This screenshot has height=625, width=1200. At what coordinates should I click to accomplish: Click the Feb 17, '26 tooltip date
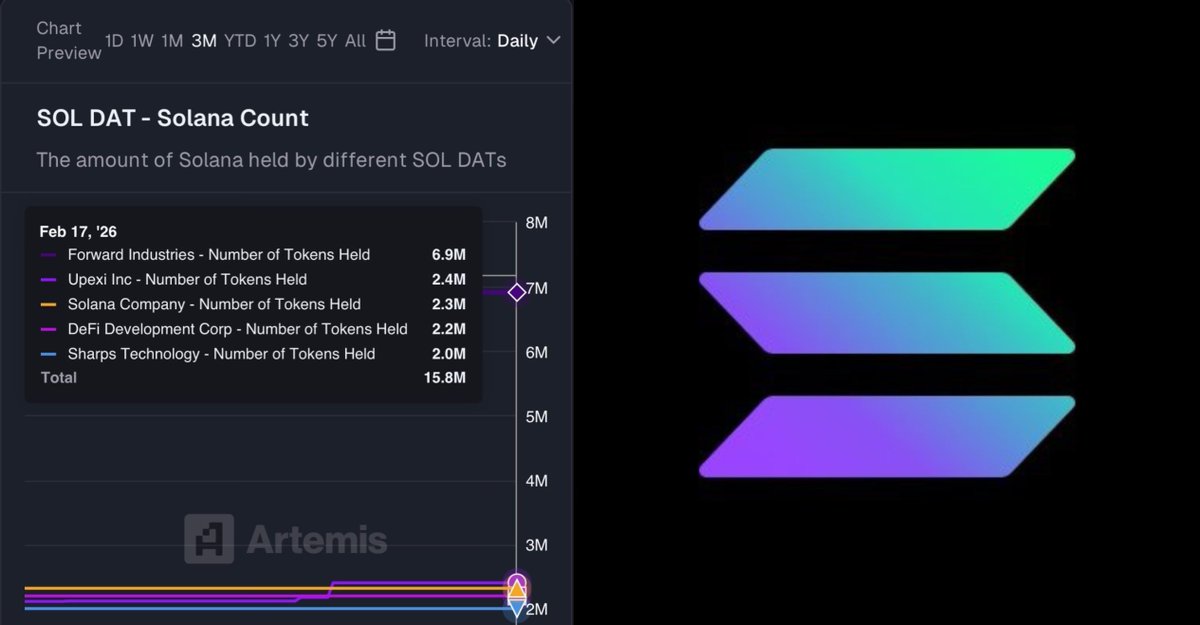[x=77, y=231]
